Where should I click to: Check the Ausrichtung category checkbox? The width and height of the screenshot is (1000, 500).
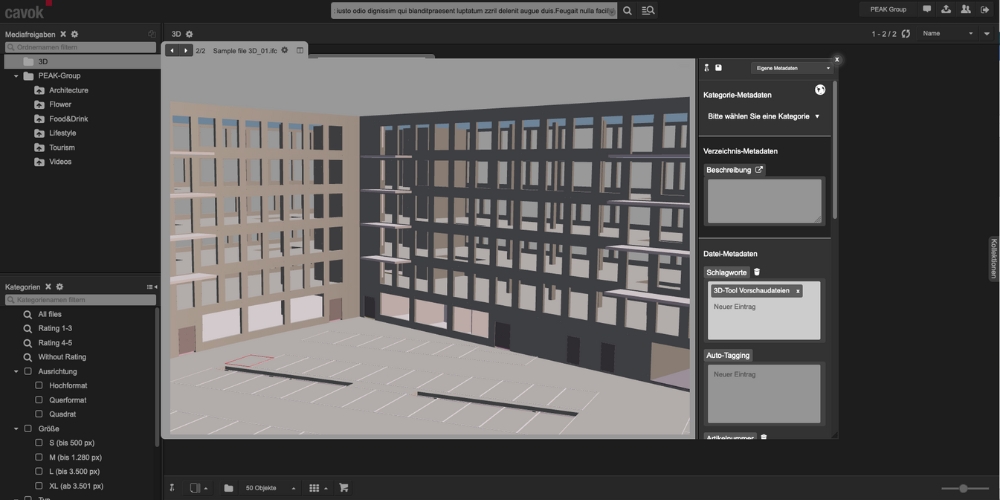tap(28, 371)
